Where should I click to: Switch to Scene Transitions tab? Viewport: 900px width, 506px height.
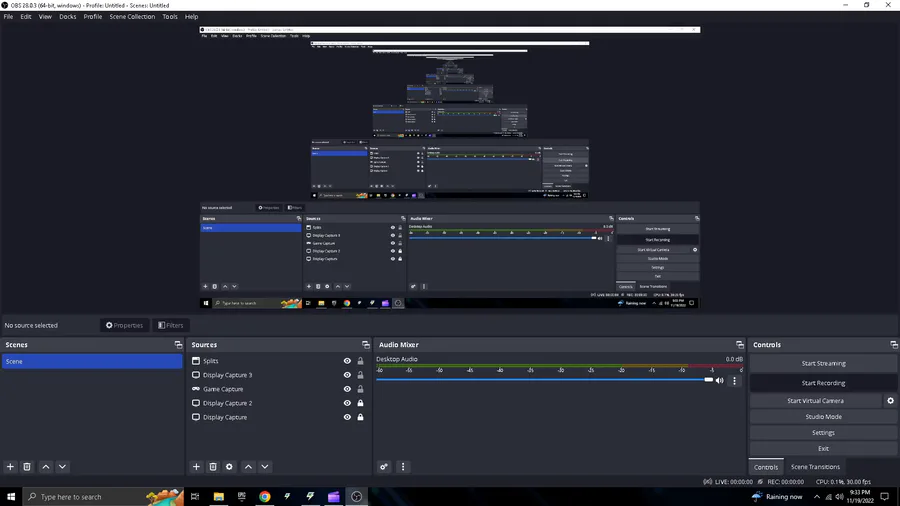[815, 467]
